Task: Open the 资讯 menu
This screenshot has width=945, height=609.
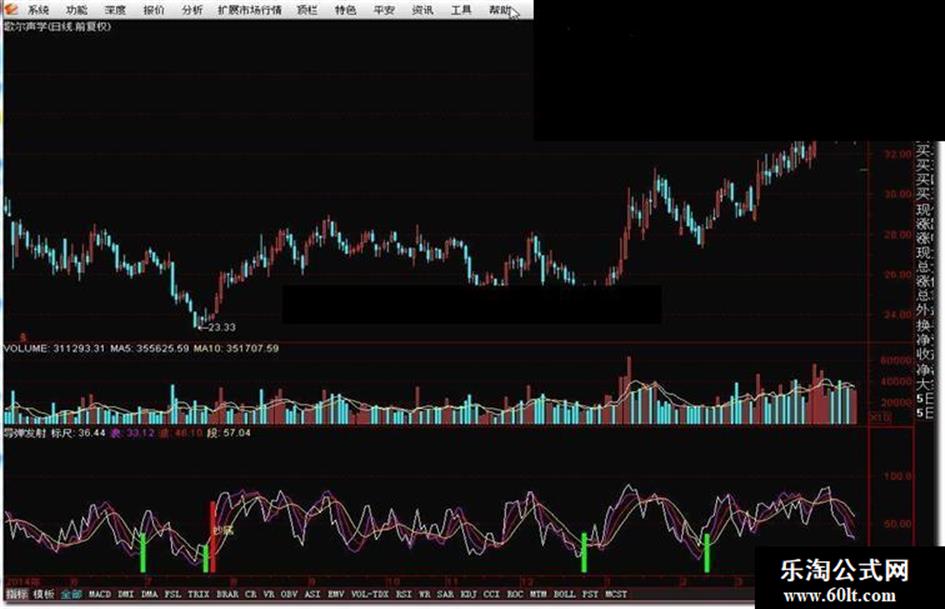Action: (422, 10)
